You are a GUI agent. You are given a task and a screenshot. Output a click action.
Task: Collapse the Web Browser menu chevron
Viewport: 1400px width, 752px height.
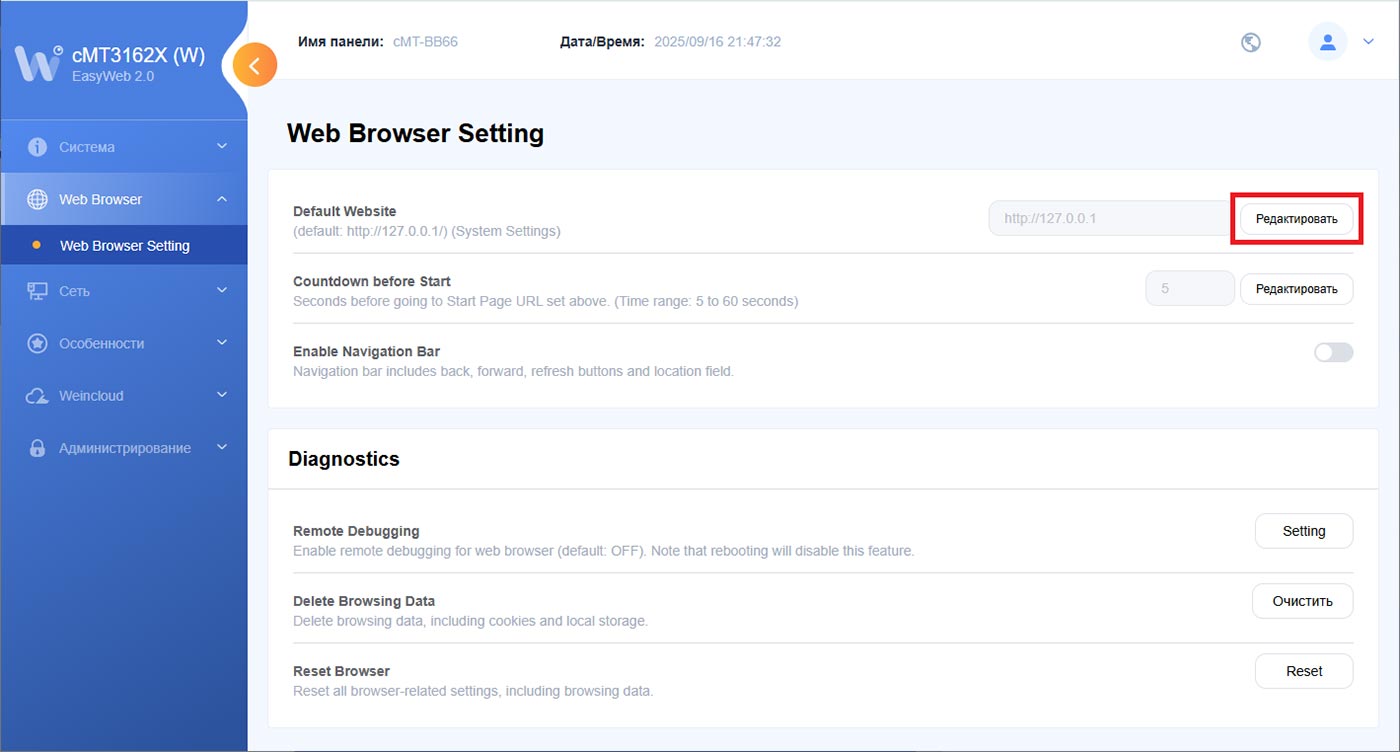(222, 199)
